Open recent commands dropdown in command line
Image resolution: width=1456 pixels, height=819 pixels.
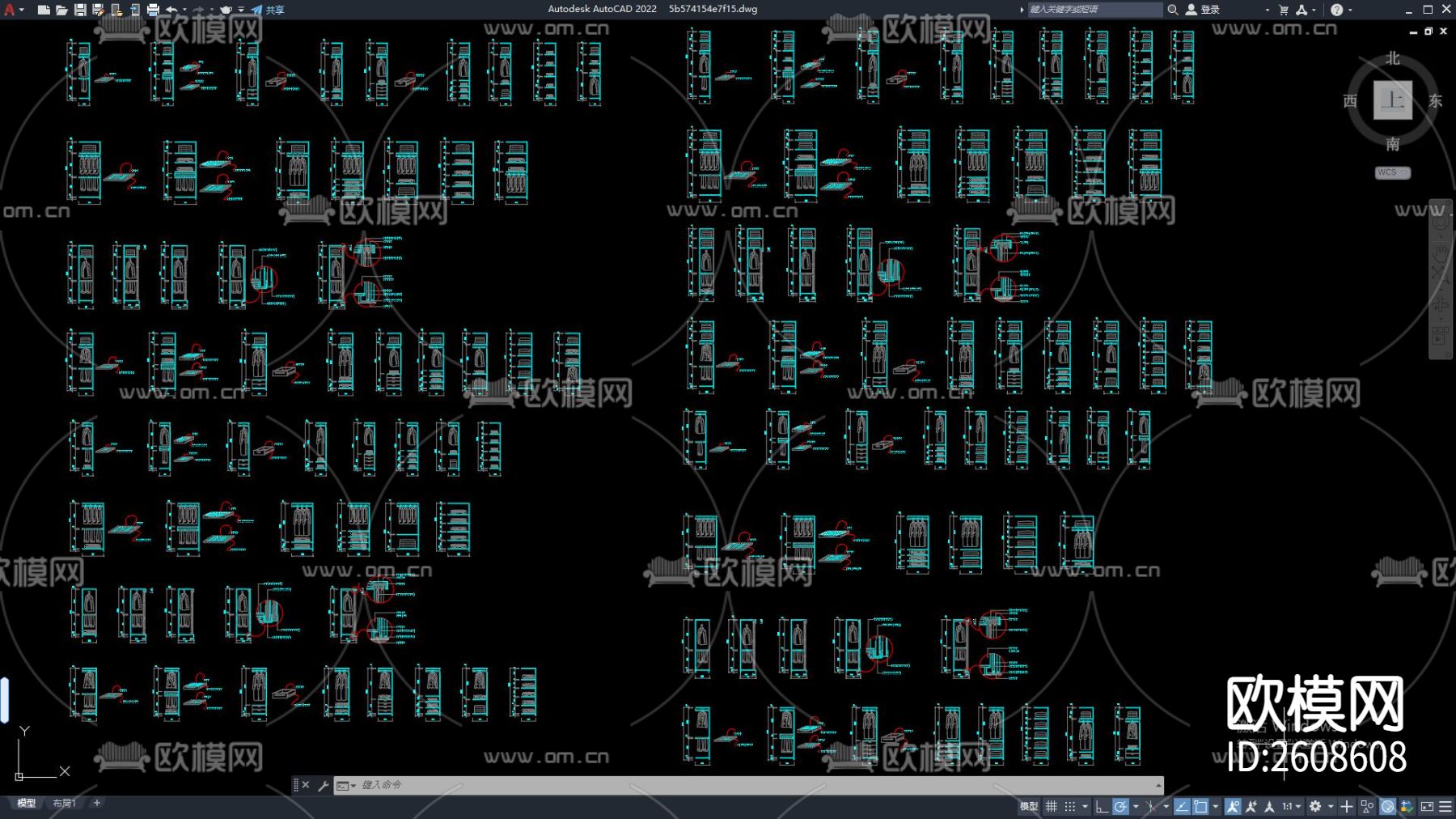pyautogui.click(x=346, y=786)
